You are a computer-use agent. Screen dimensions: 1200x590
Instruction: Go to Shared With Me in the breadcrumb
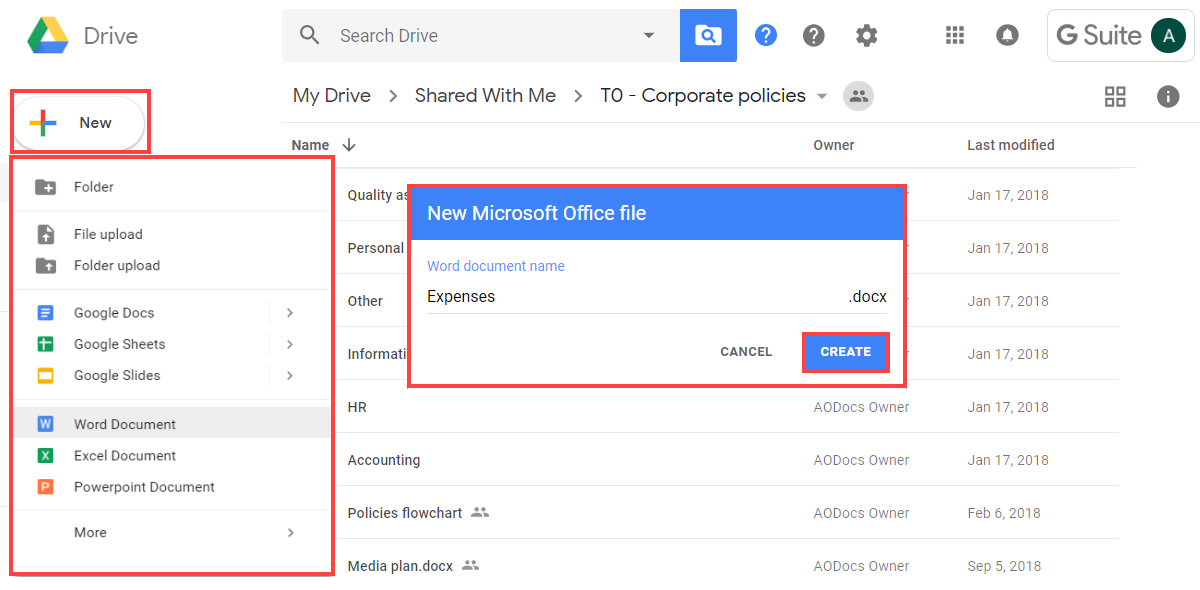tap(485, 96)
